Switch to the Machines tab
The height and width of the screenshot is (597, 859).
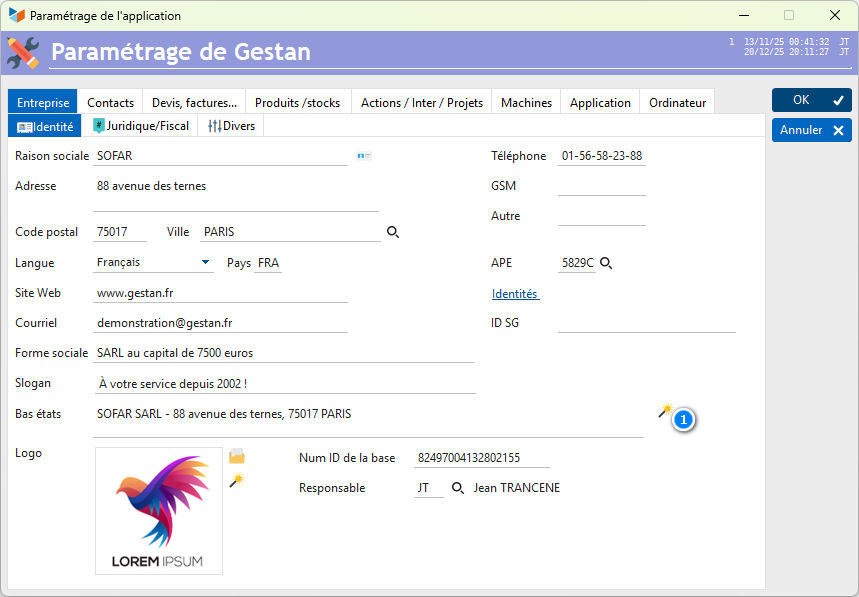point(526,102)
